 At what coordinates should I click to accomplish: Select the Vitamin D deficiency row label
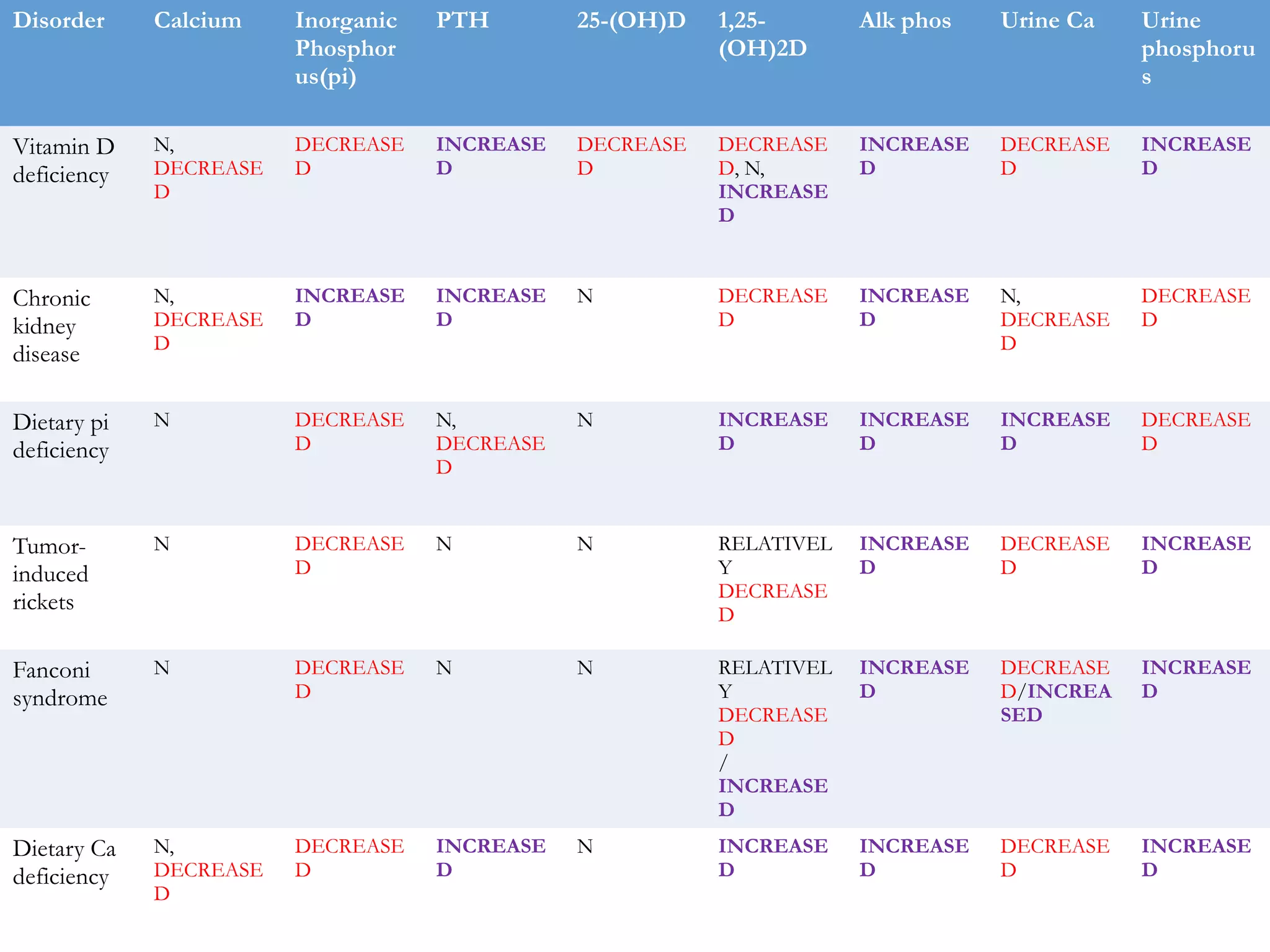[63, 161]
